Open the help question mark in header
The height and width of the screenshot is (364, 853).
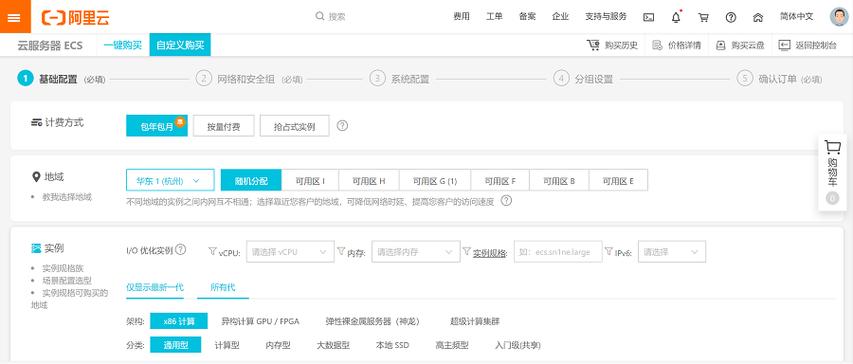(731, 17)
